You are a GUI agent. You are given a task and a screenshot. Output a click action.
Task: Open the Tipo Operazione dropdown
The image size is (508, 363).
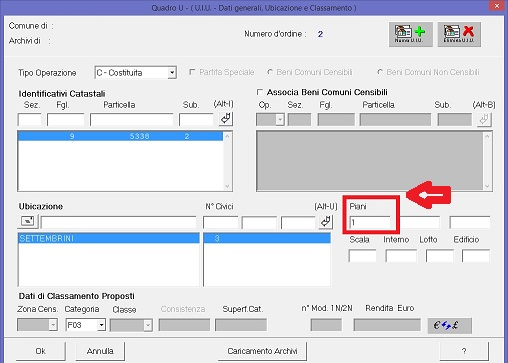pyautogui.click(x=172, y=72)
